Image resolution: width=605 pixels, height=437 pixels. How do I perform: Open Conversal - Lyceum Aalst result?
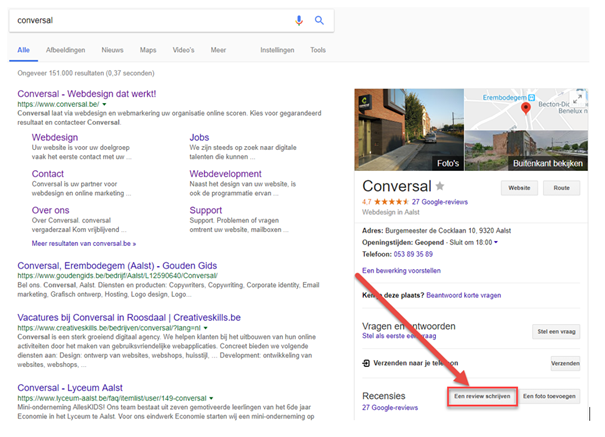click(x=70, y=388)
